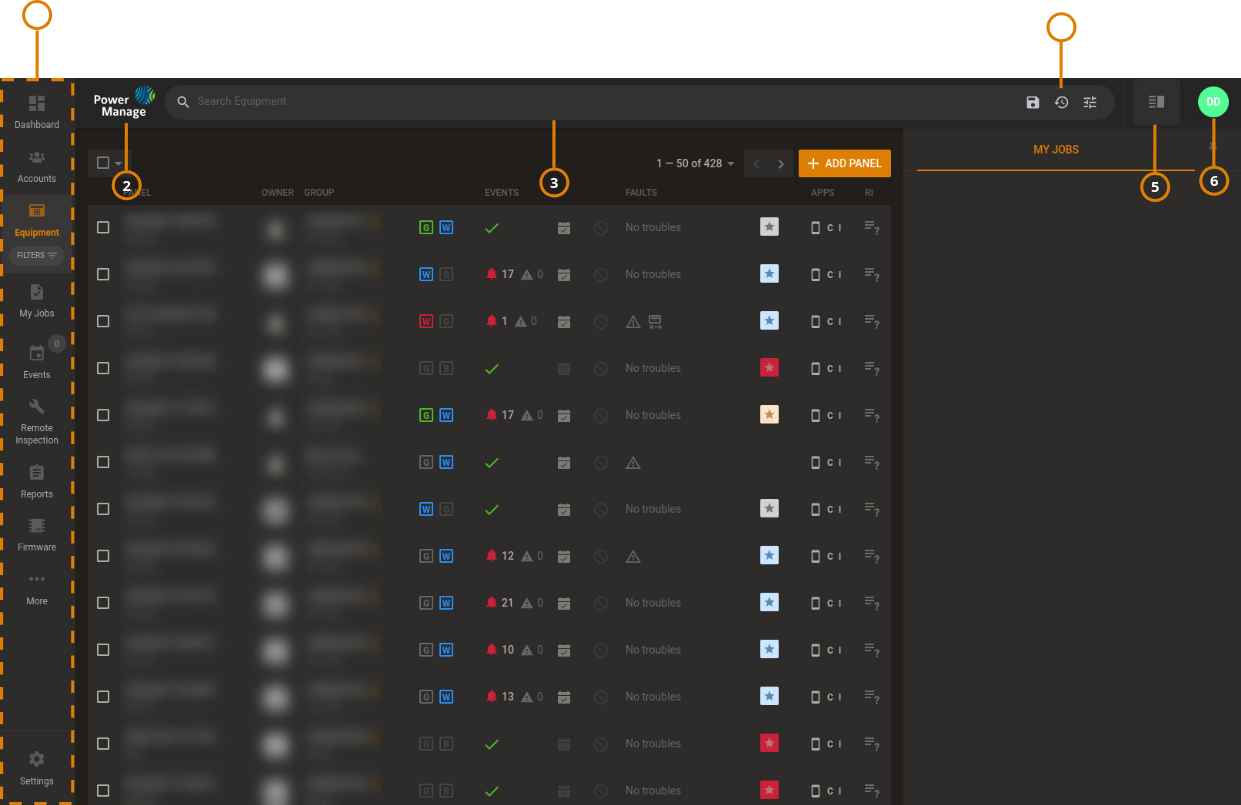The height and width of the screenshot is (805, 1241).
Task: Expand the 1 – 50 of 428 pagination dropdown
Action: (695, 163)
